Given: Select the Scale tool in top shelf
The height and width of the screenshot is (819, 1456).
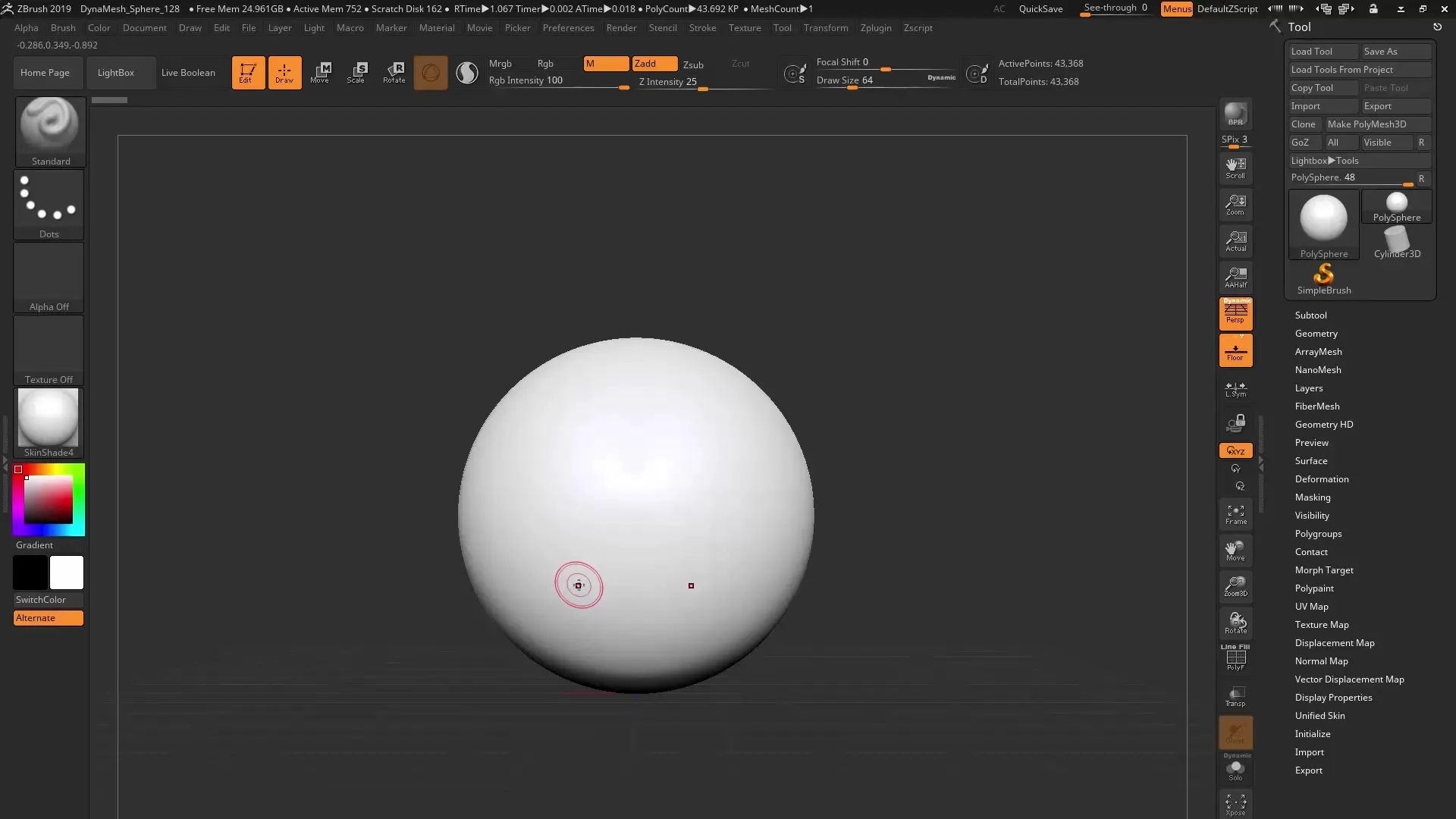Looking at the screenshot, I should 357,73.
